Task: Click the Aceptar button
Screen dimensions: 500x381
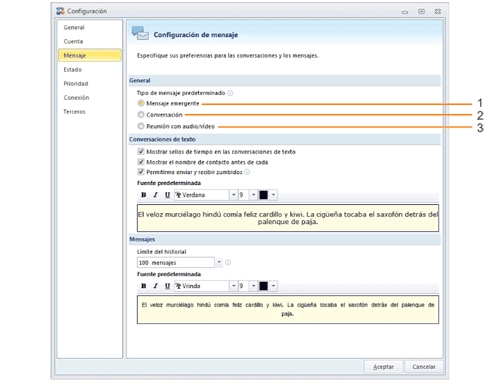Action: point(383,367)
